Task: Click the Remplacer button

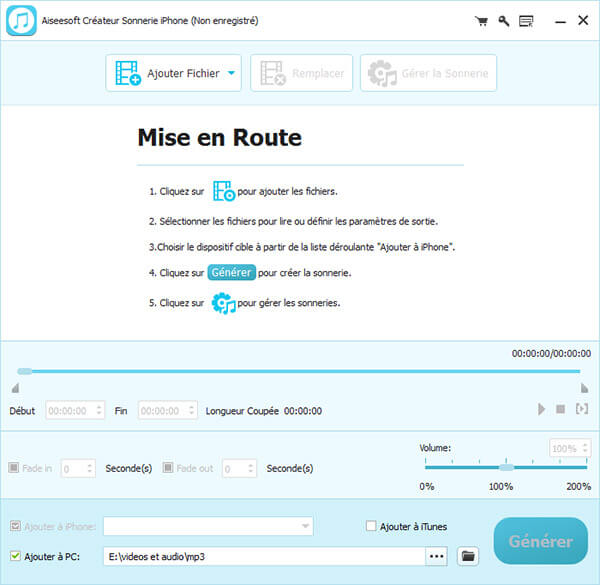Action: tap(302, 73)
